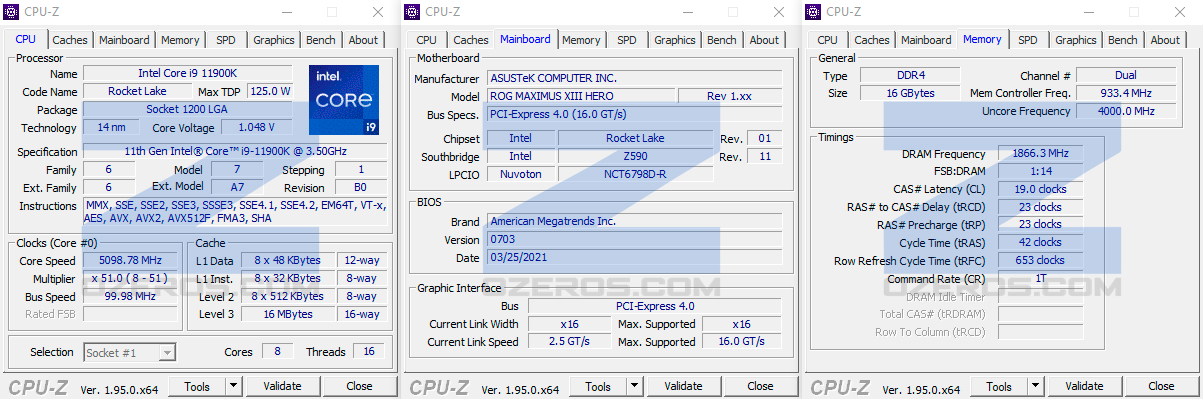The width and height of the screenshot is (1203, 399).
Task: Select the Graphics tab in the Mainboard window
Action: [675, 40]
